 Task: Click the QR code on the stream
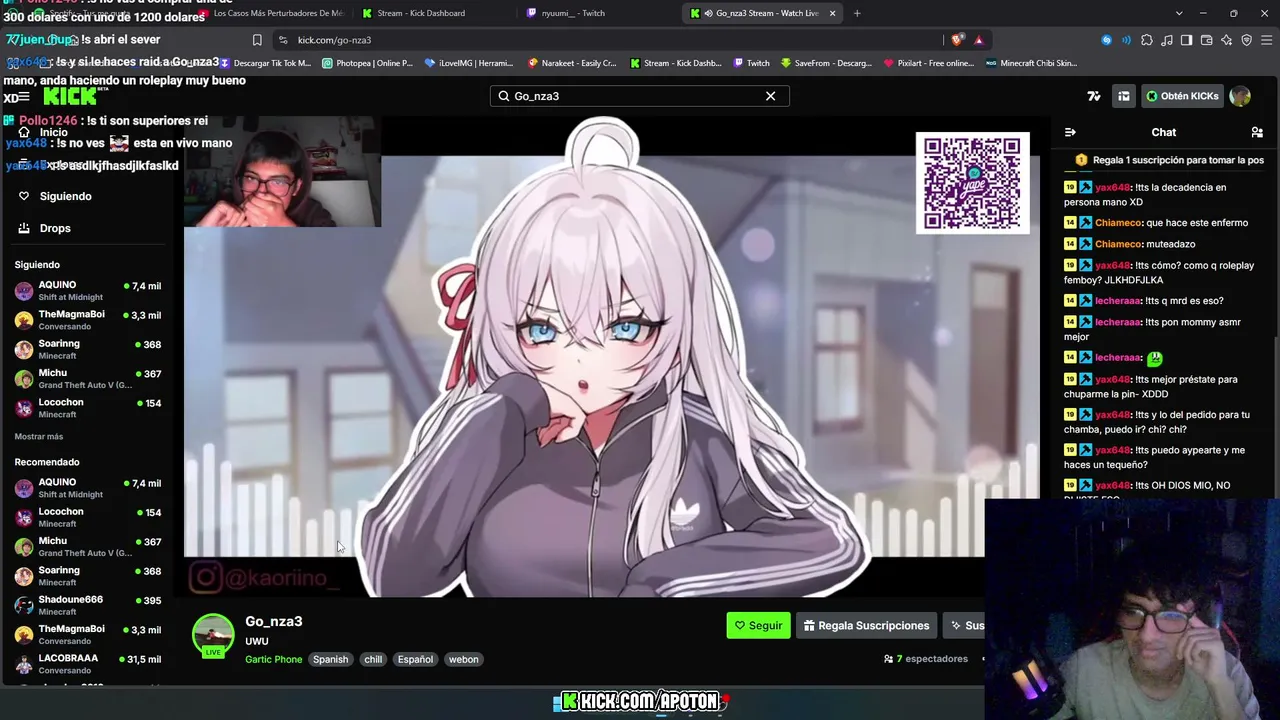tap(972, 183)
